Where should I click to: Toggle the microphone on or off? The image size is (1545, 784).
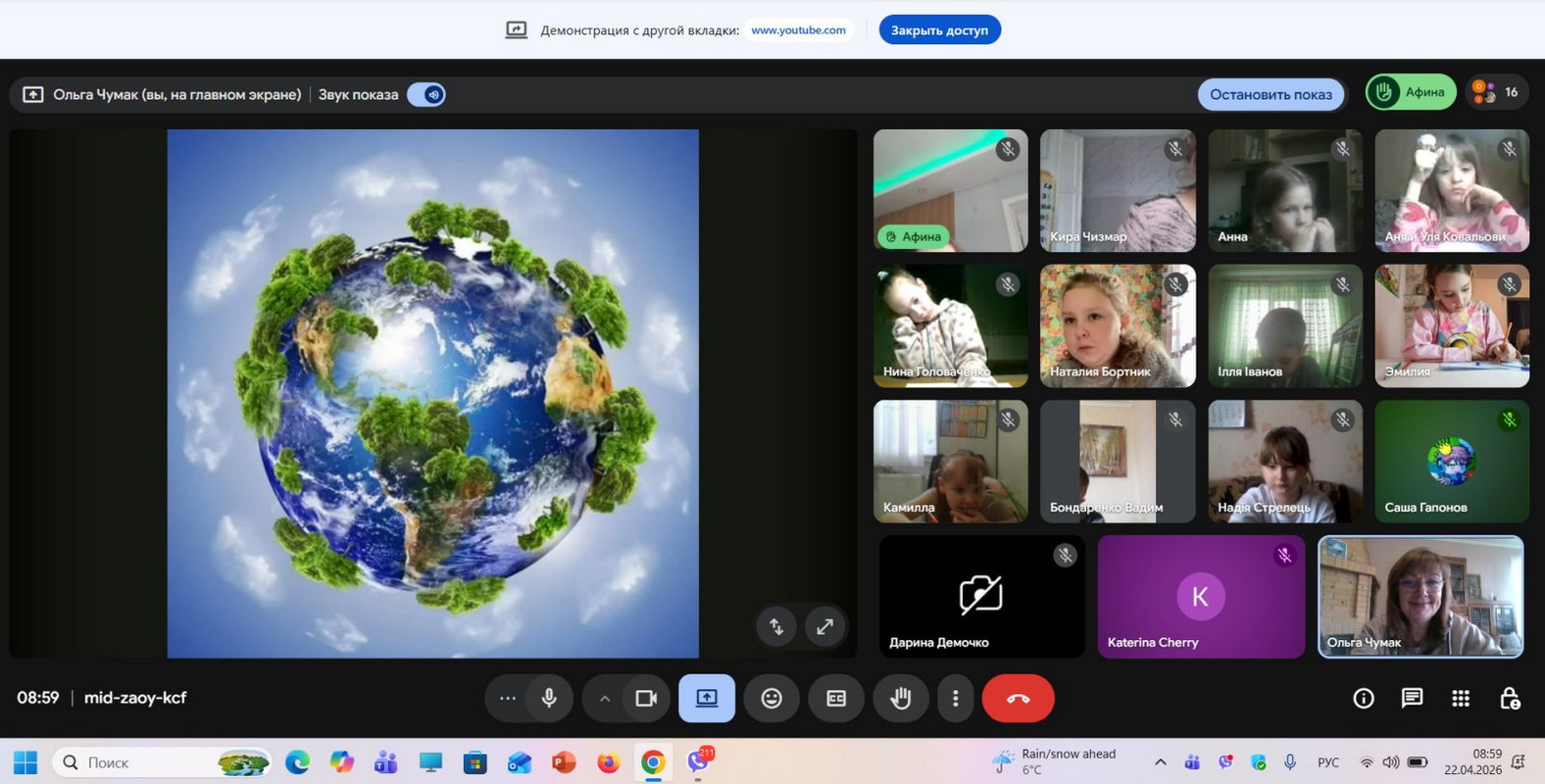click(549, 698)
